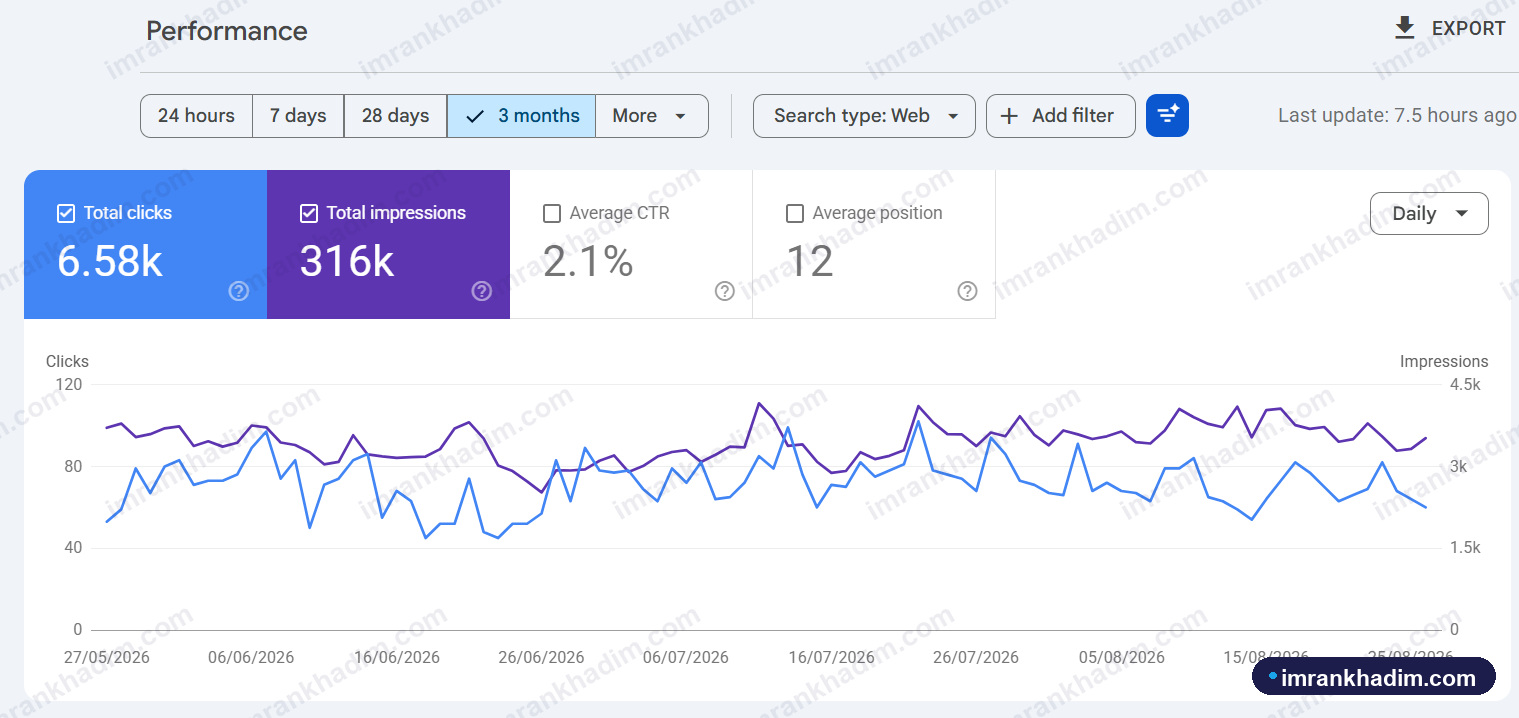Click the checkmark icon on 3 months
1519x718 pixels.
[475, 116]
